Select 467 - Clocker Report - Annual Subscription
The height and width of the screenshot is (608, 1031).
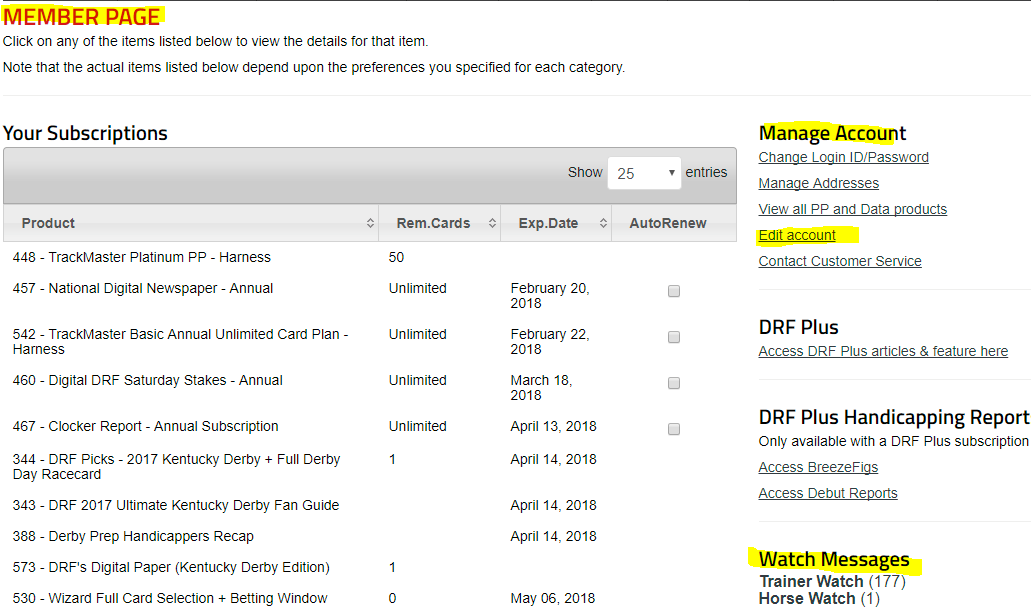pos(145,426)
